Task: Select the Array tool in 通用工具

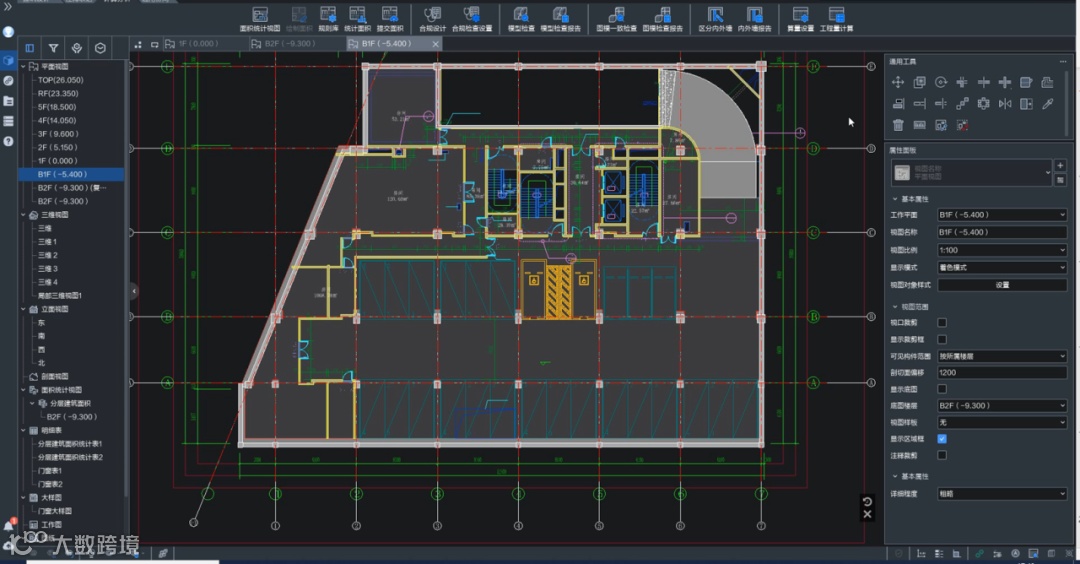Action: [x=962, y=104]
